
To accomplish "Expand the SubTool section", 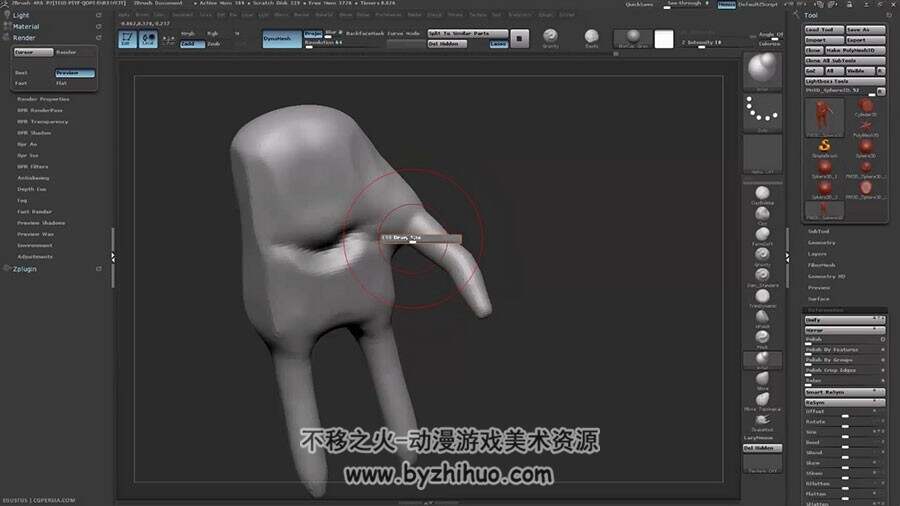I will (818, 231).
